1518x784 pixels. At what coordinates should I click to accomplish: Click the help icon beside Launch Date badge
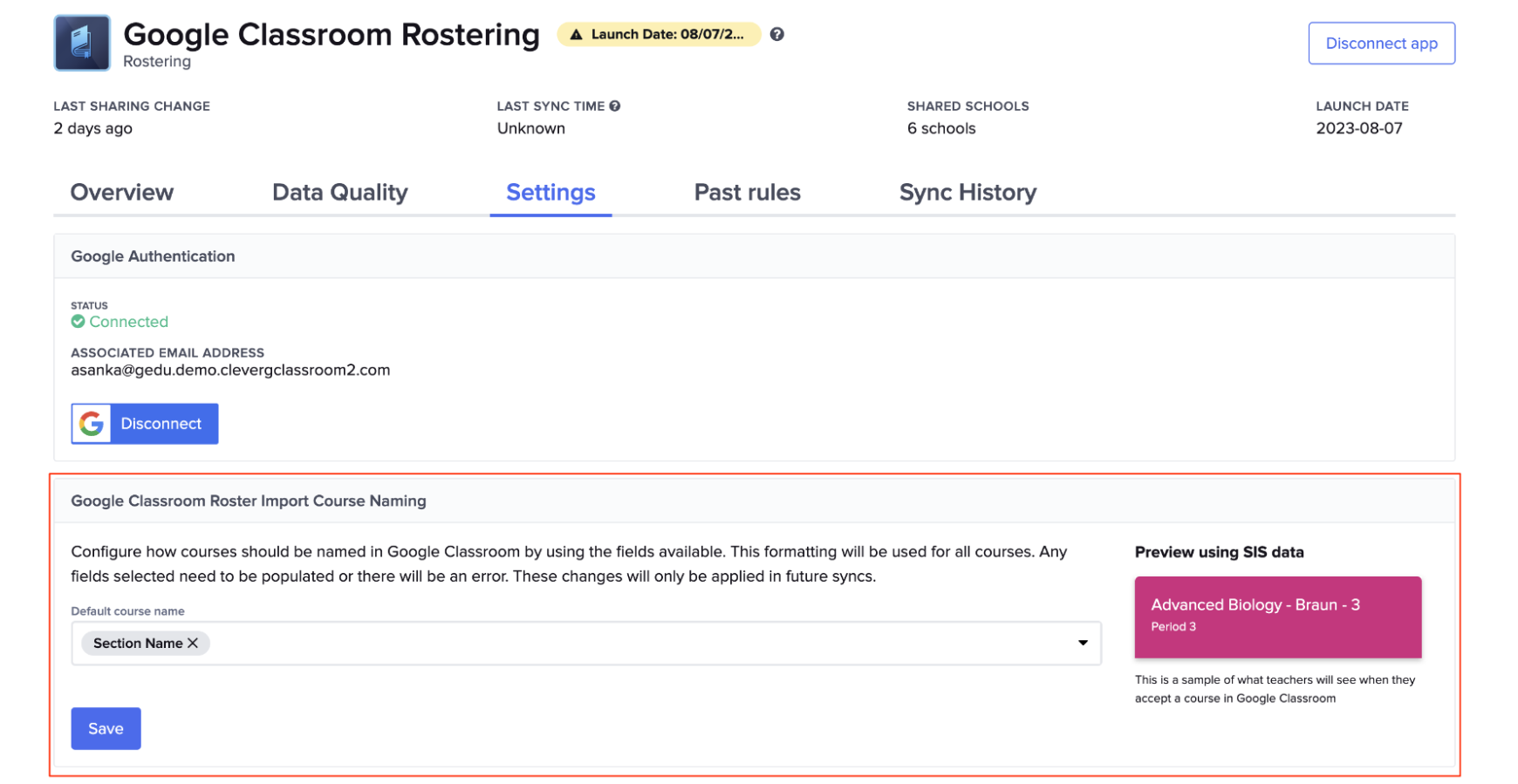[x=776, y=34]
